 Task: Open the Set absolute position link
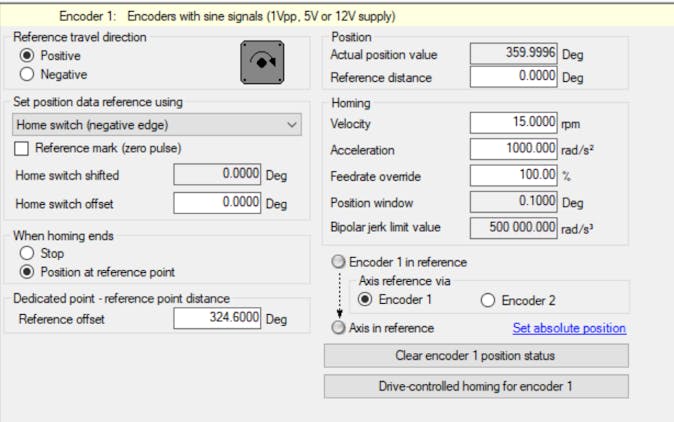coord(569,328)
